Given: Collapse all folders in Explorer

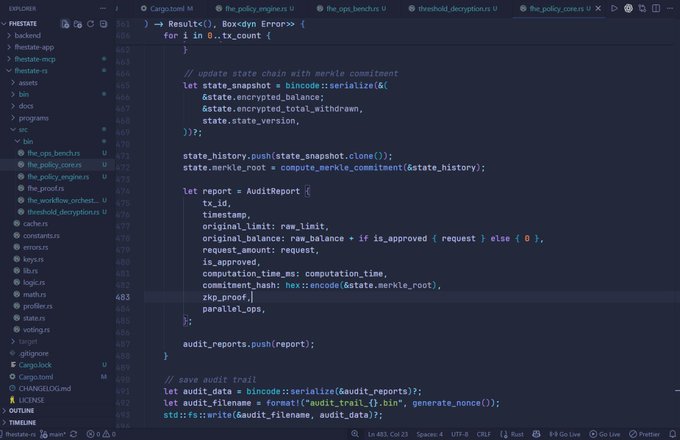Looking at the screenshot, I should [x=103, y=24].
